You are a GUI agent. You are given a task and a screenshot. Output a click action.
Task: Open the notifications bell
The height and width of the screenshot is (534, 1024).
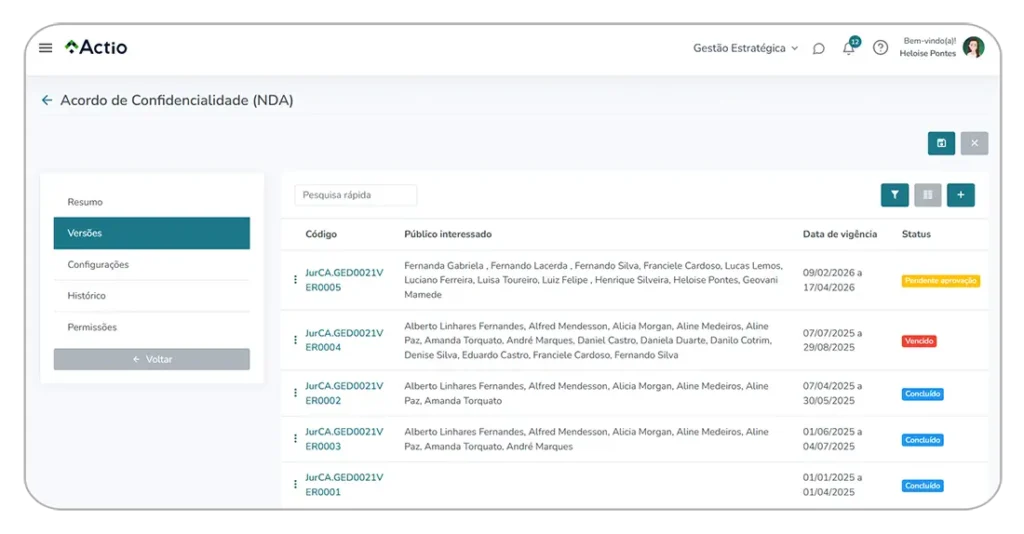pos(849,48)
